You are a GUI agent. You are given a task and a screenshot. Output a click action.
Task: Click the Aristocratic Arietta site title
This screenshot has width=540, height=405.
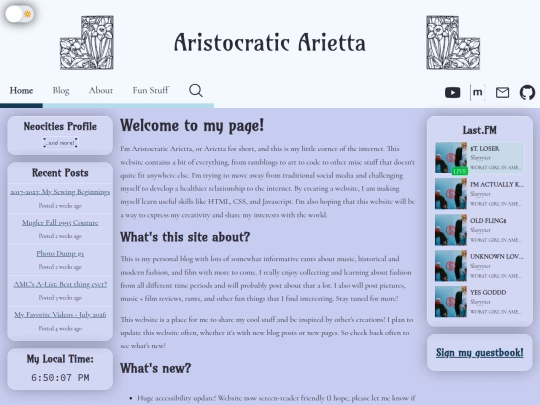[270, 43]
